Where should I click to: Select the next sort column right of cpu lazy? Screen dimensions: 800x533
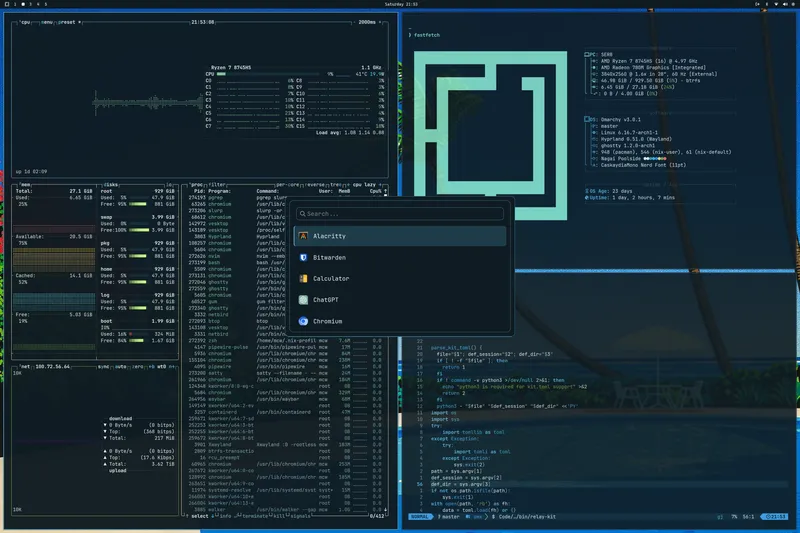point(380,185)
